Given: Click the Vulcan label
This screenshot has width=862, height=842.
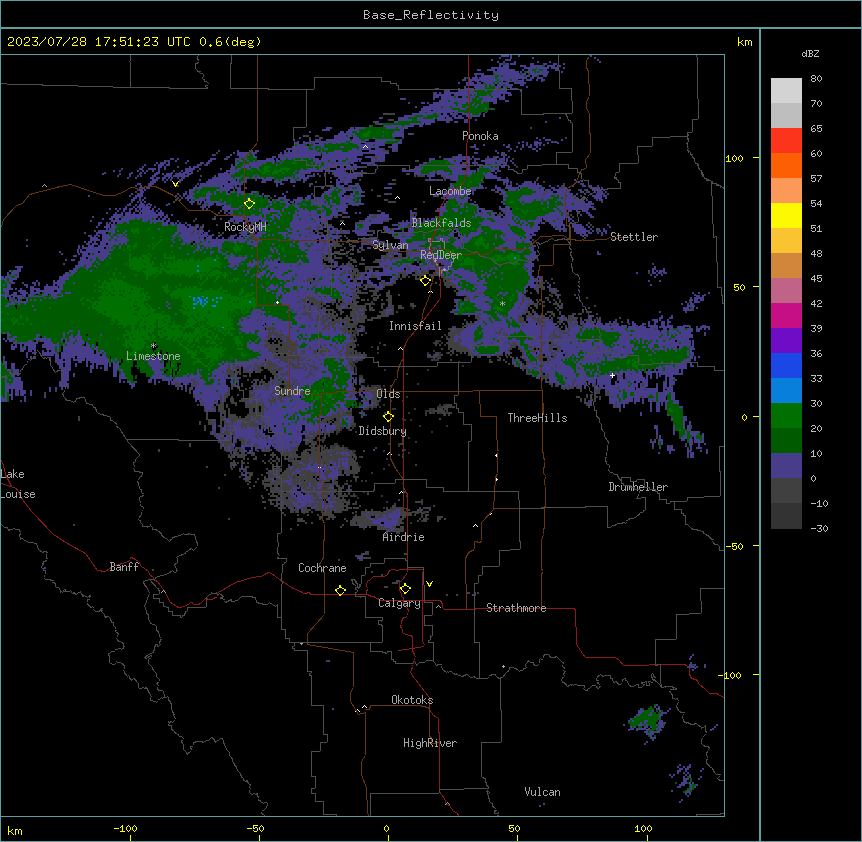Looking at the screenshot, I should [x=542, y=792].
